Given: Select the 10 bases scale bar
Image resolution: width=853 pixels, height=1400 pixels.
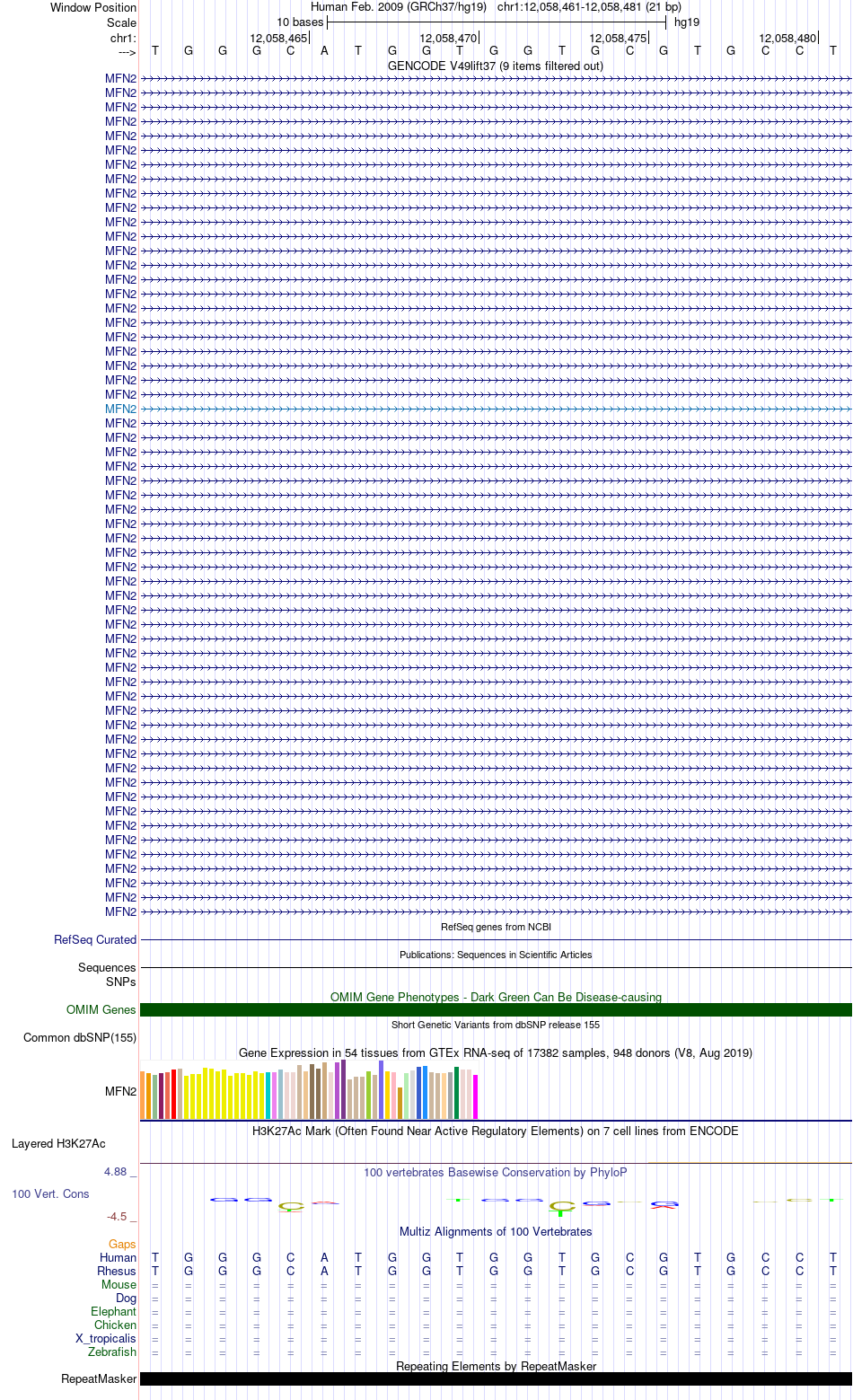Looking at the screenshot, I should [497, 22].
